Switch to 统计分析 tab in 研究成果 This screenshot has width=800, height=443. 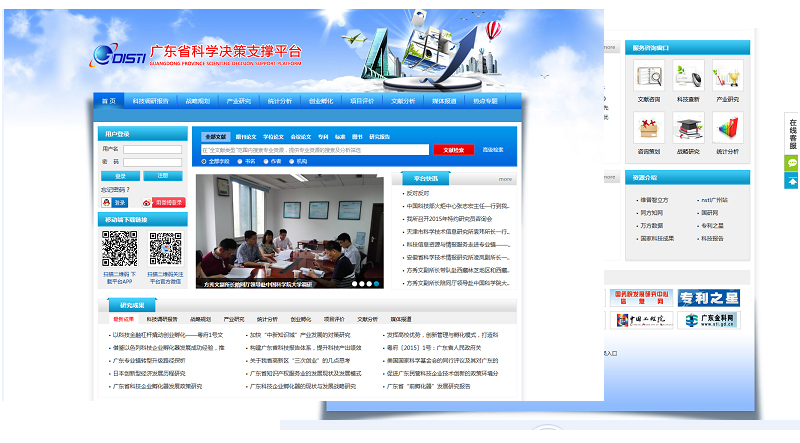click(268, 319)
